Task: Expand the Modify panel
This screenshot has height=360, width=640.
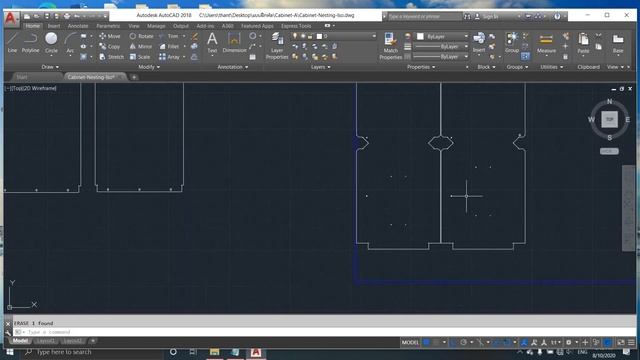Action: click(149, 67)
